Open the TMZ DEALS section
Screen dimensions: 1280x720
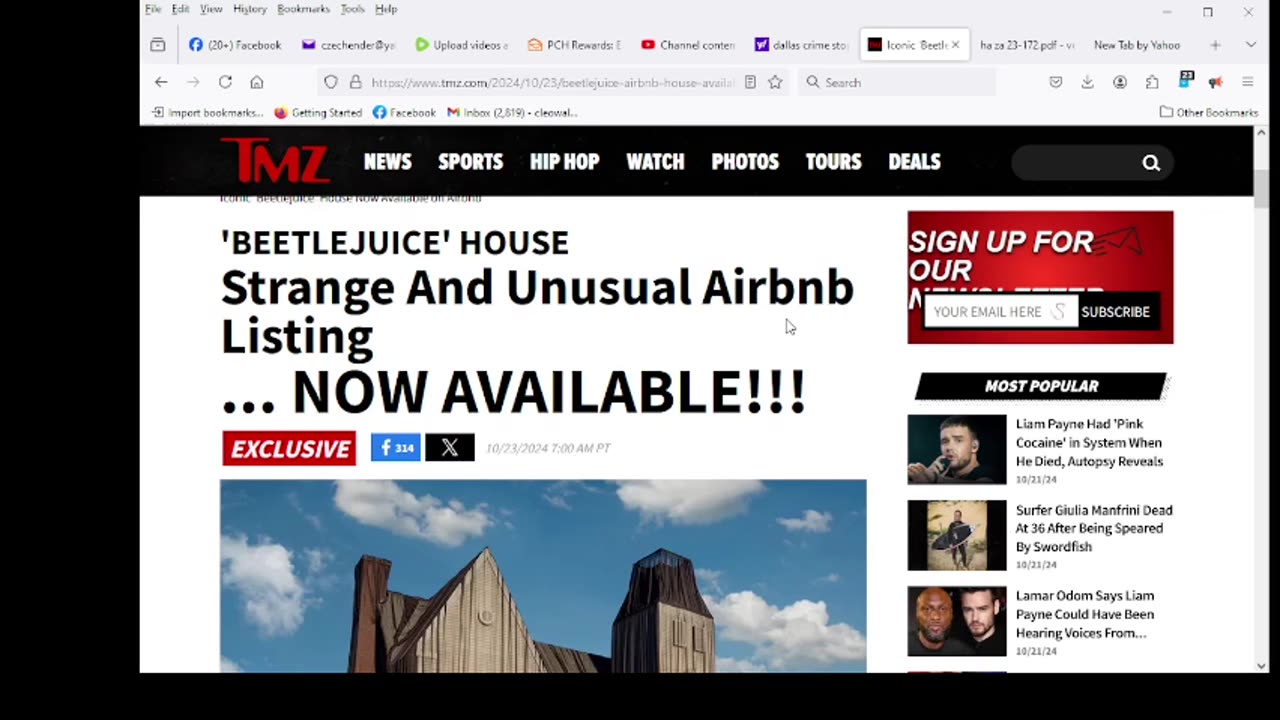[914, 162]
